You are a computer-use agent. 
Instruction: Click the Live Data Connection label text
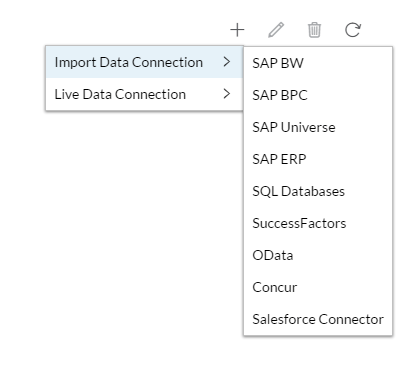[120, 94]
